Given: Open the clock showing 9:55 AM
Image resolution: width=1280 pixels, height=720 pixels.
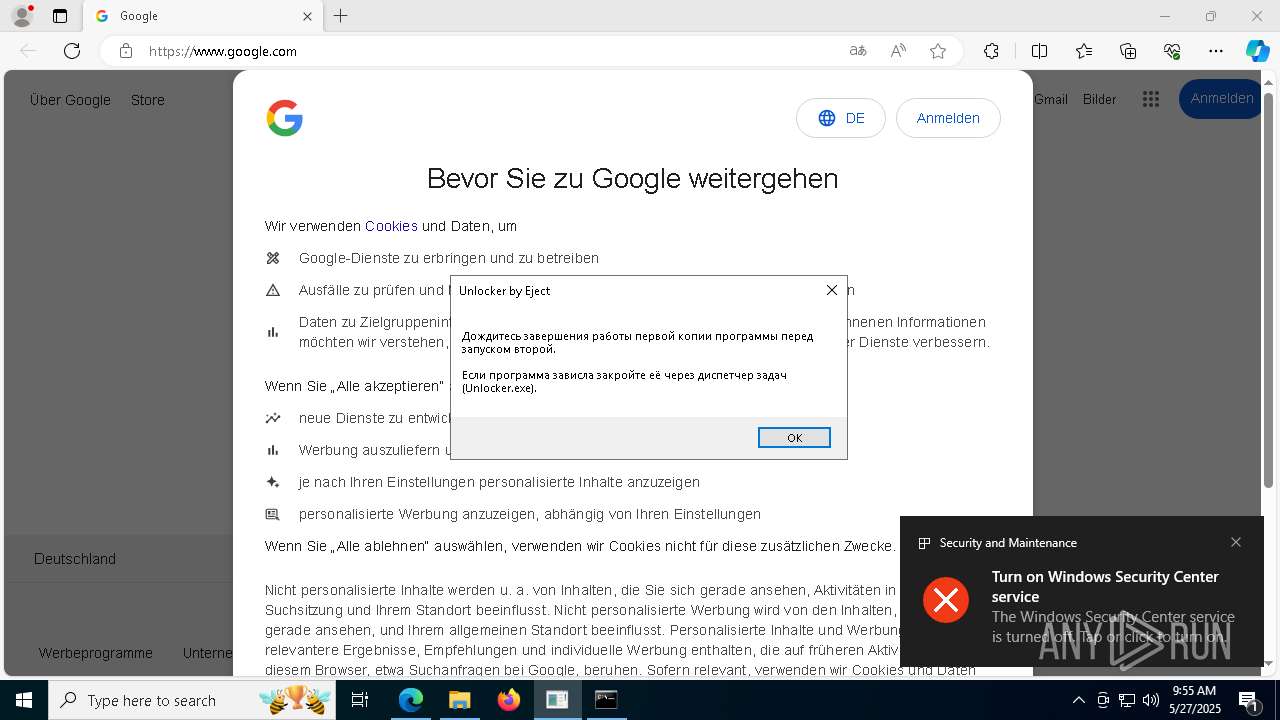Looking at the screenshot, I should (1194, 700).
